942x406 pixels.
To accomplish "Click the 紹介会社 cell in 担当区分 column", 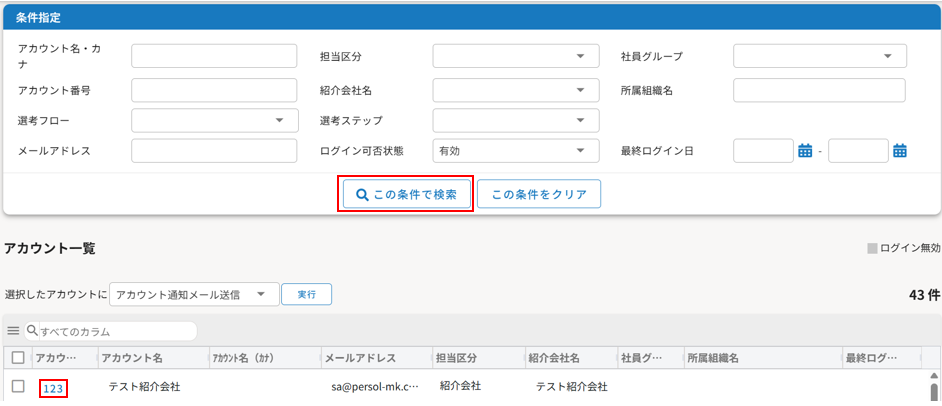I will pos(460,386).
